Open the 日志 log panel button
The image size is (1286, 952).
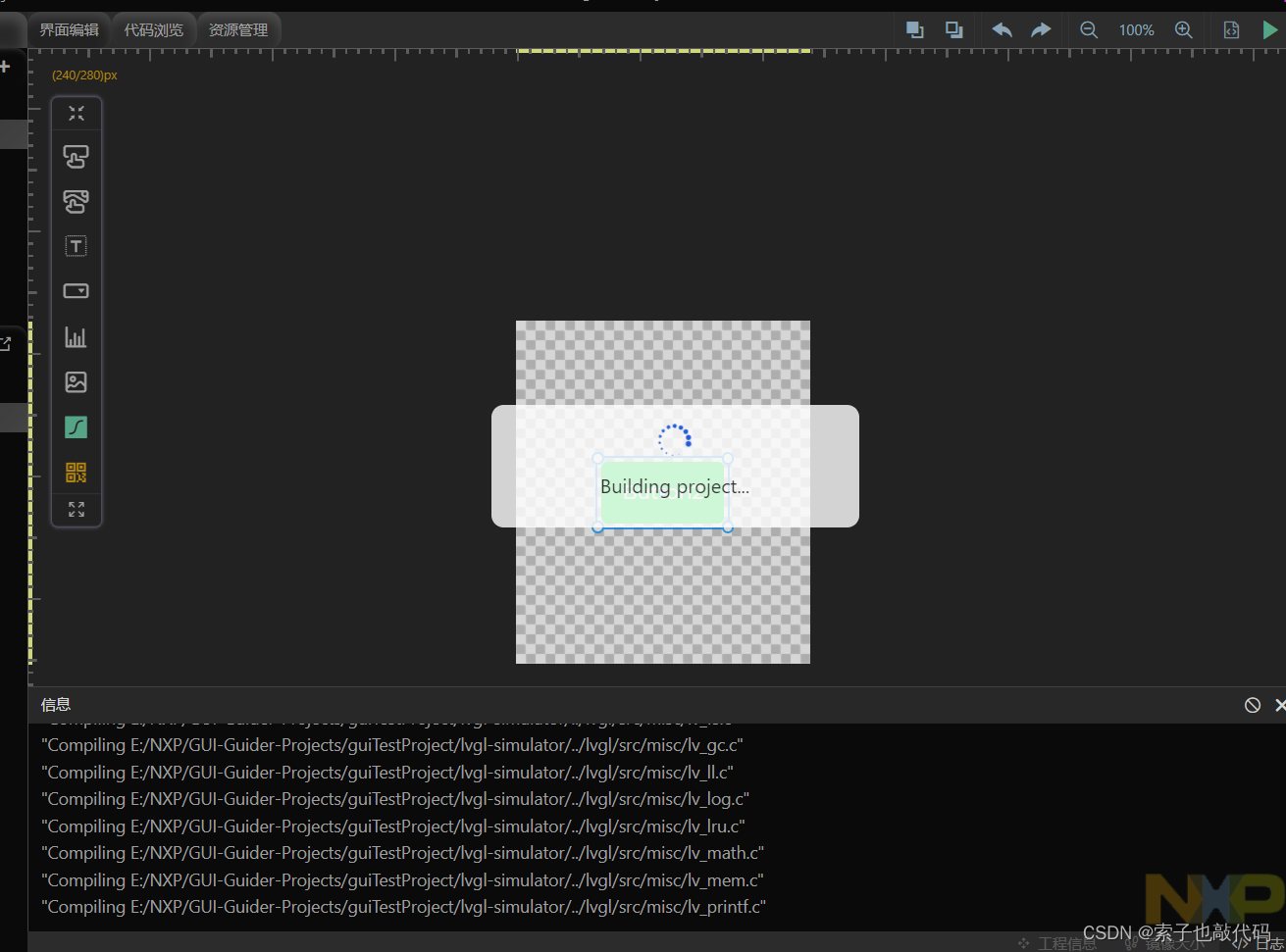click(x=1259, y=943)
